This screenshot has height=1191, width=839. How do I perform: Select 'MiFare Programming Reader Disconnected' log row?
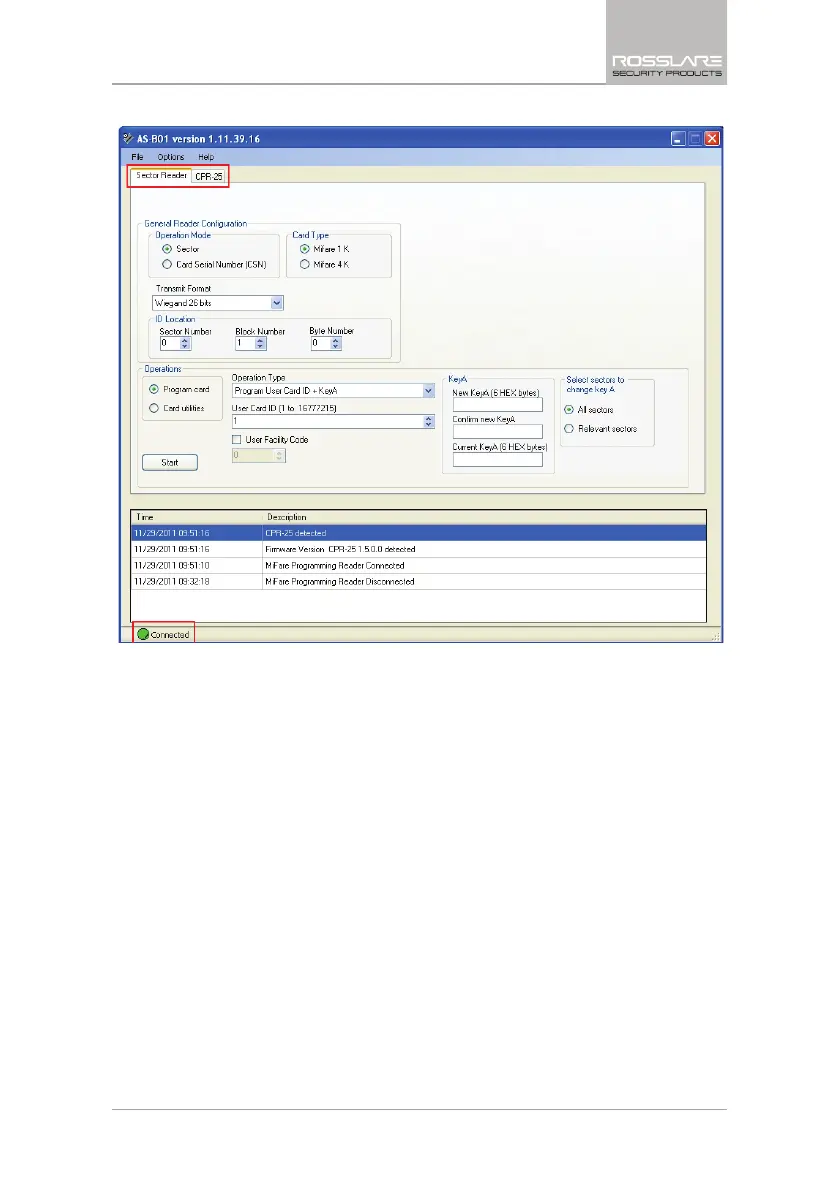(x=418, y=582)
